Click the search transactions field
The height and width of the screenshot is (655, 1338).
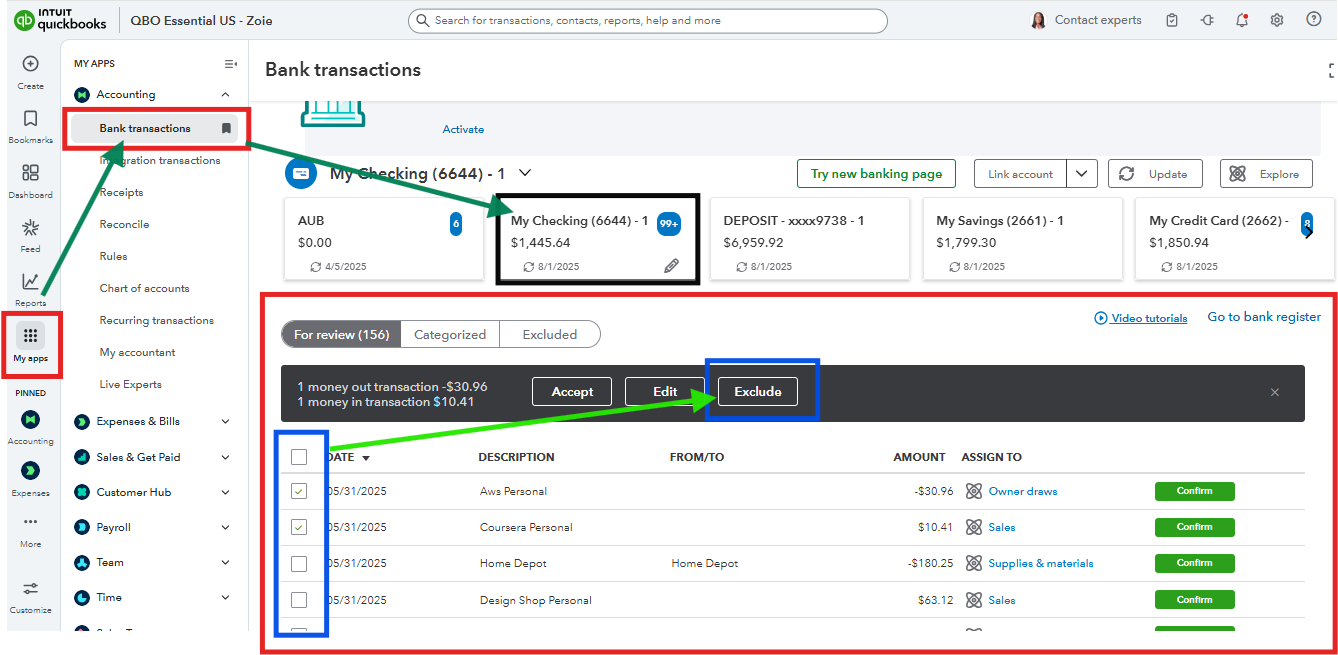point(647,20)
